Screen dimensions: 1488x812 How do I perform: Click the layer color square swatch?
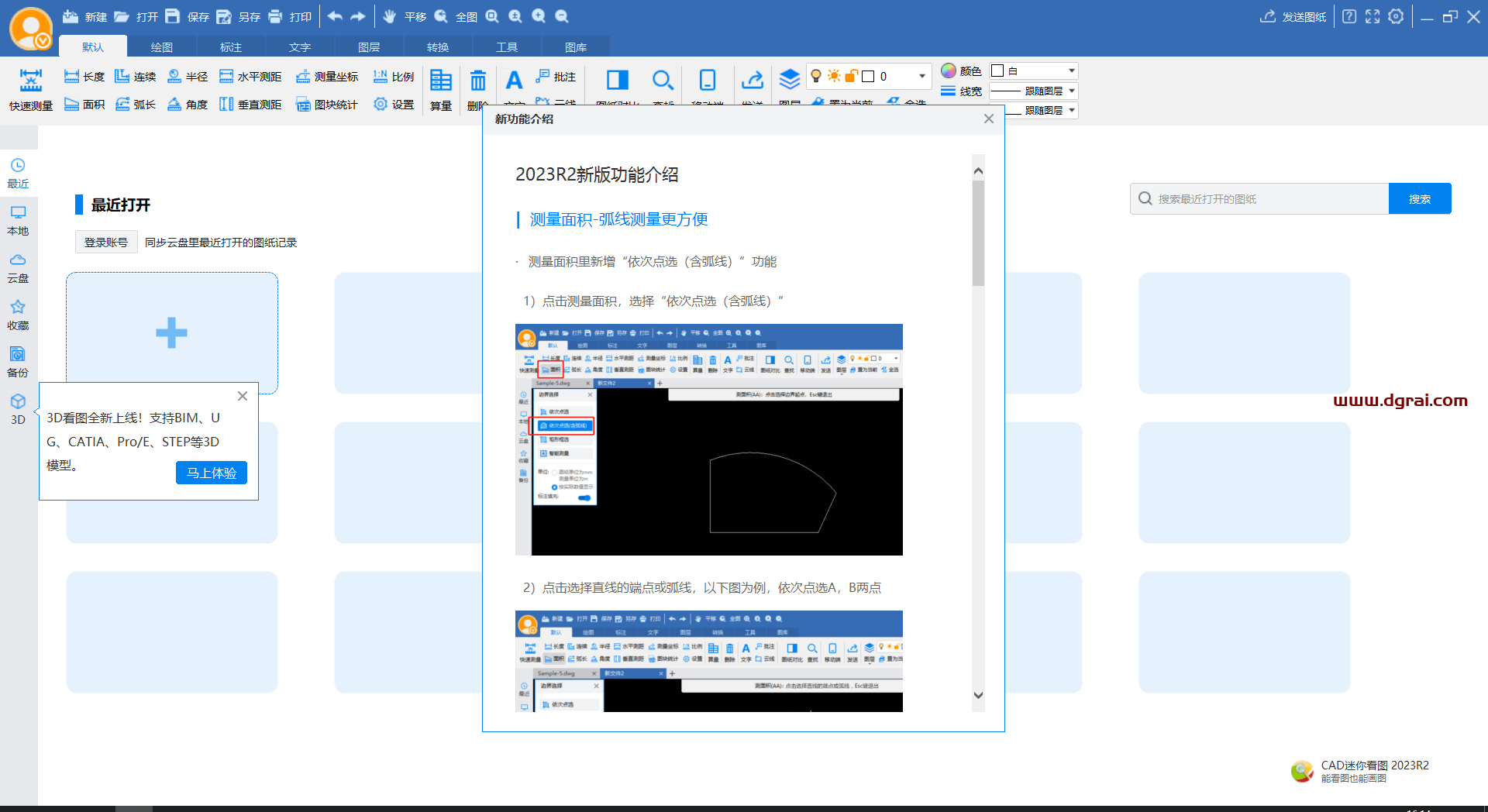(868, 76)
